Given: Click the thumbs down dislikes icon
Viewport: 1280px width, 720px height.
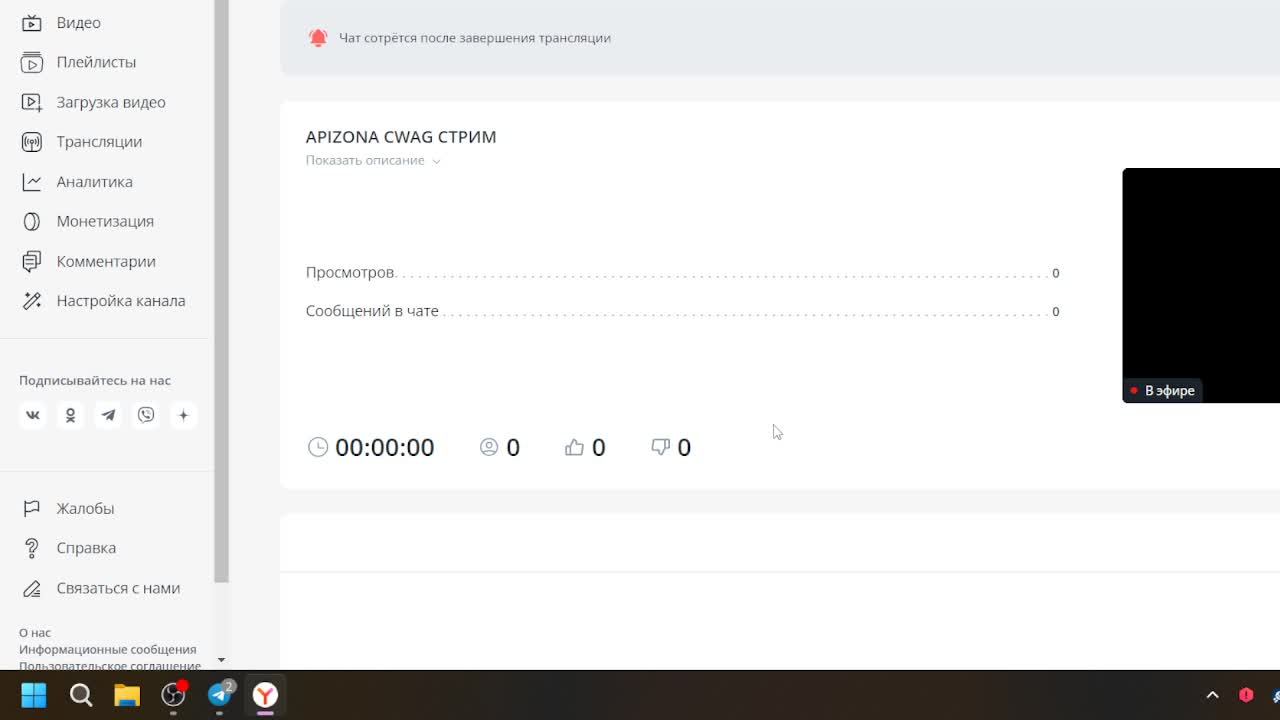Looking at the screenshot, I should 660,447.
